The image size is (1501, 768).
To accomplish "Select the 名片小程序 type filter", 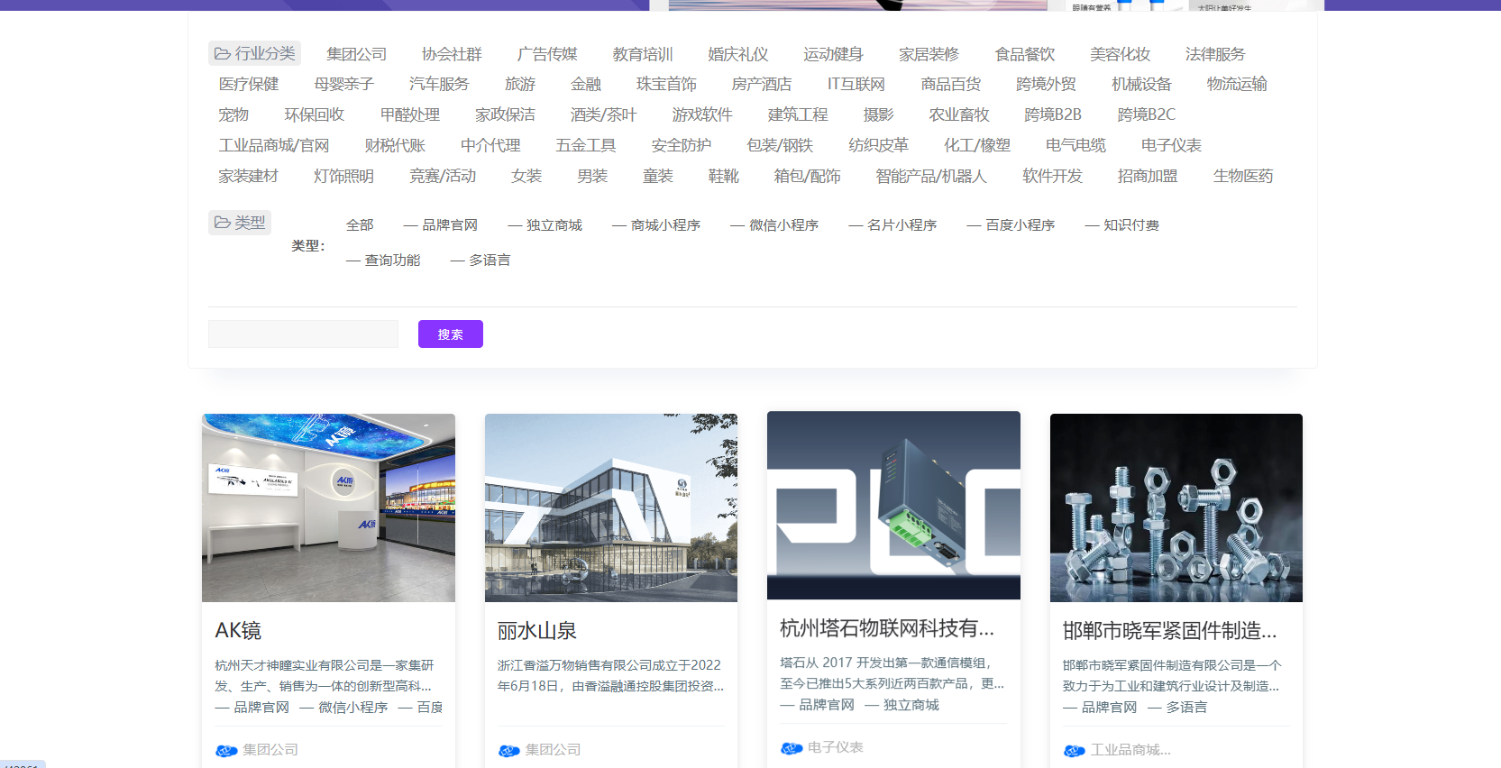I will coord(893,225).
